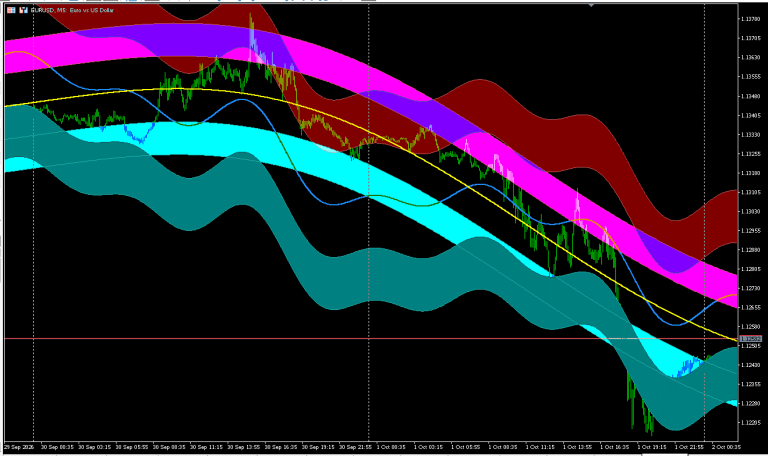Screen dimensions: 768x456
Task: Click the 29 Sep 2026 time label
Action: point(19,447)
